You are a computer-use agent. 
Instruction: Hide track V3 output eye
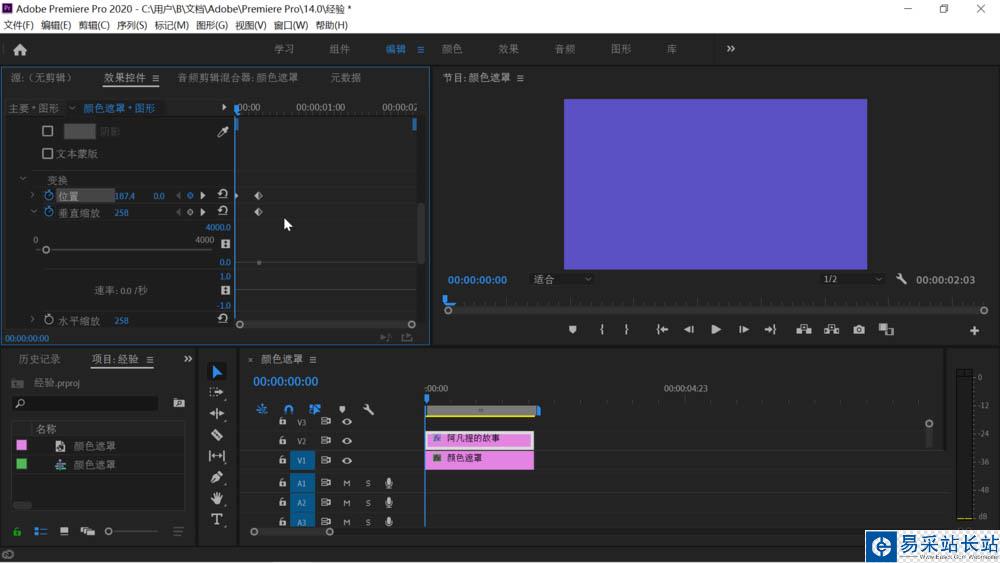point(347,421)
